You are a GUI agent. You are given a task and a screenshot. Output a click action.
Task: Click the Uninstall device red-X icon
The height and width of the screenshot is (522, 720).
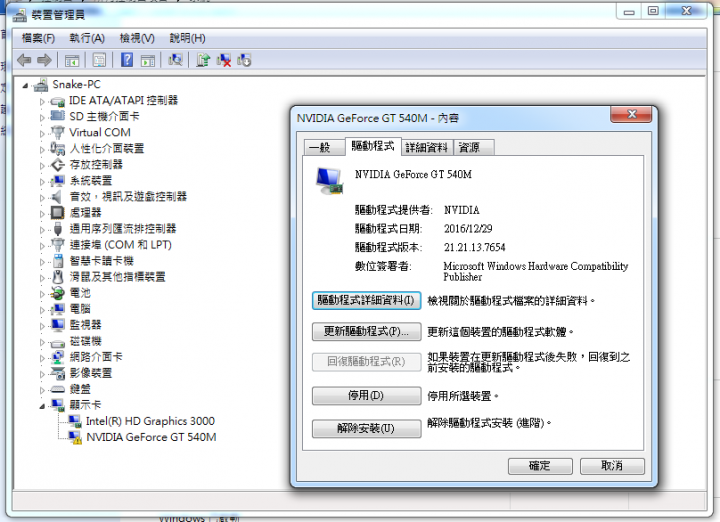pyautogui.click(x=224, y=60)
